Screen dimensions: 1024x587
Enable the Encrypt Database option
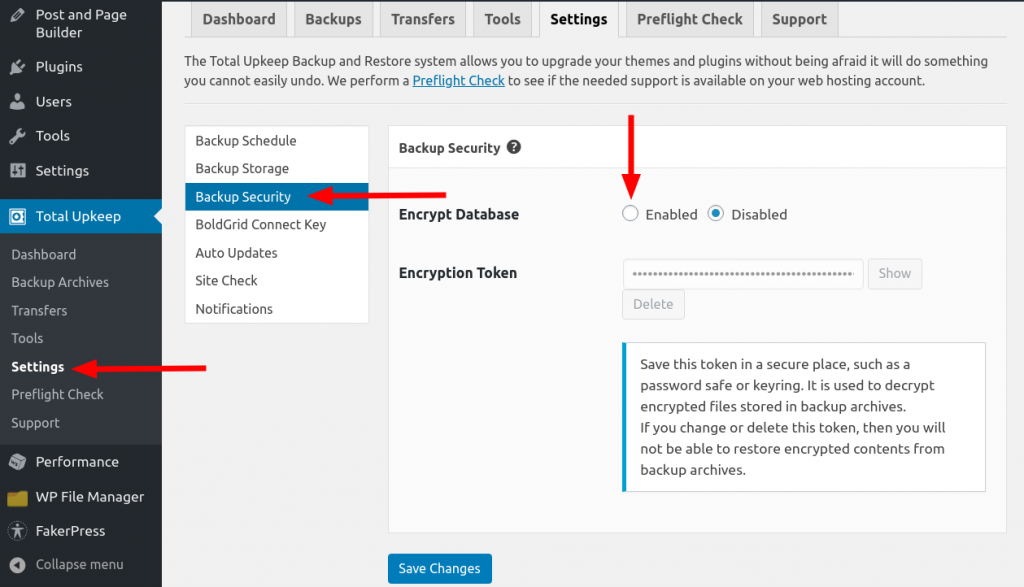pos(630,213)
